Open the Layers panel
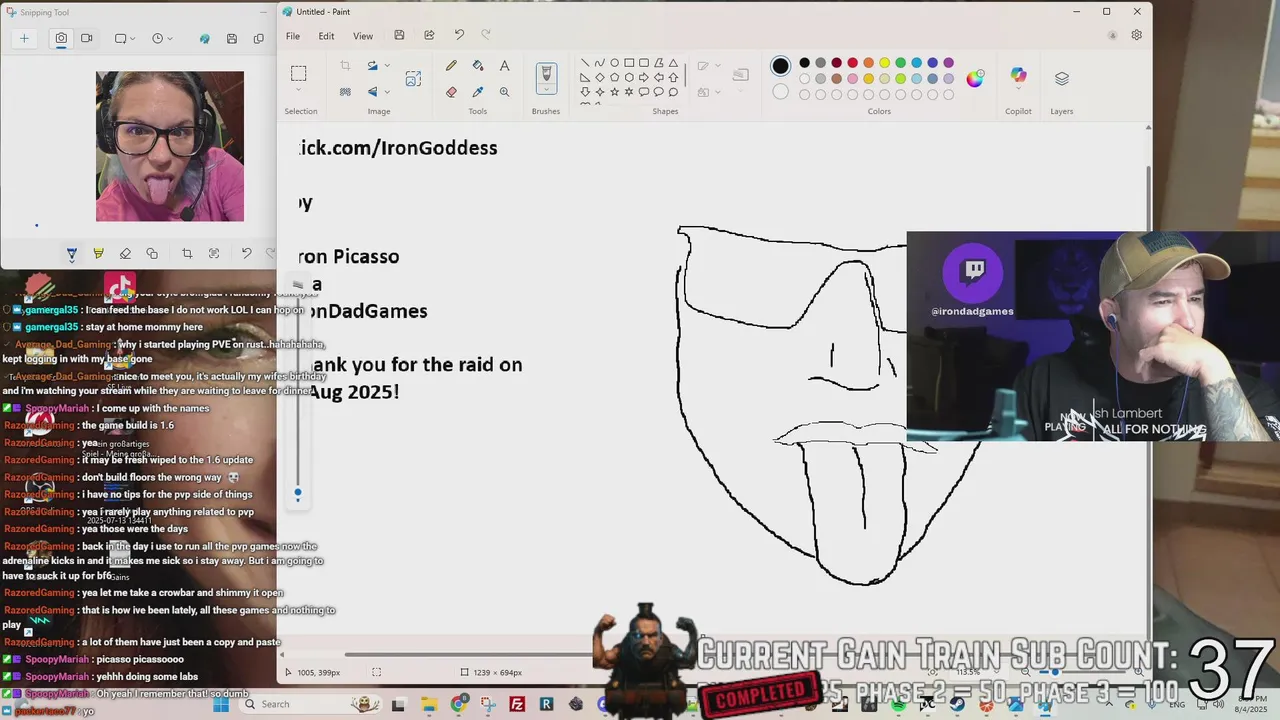 (1062, 78)
